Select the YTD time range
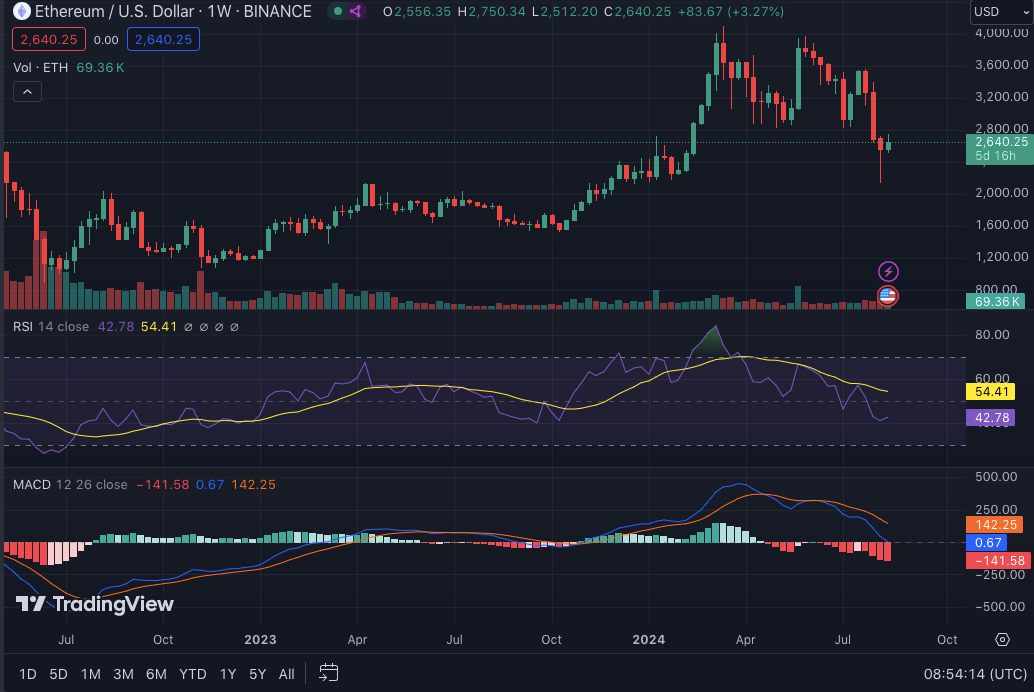Viewport: 1034px width, 692px height. (193, 674)
